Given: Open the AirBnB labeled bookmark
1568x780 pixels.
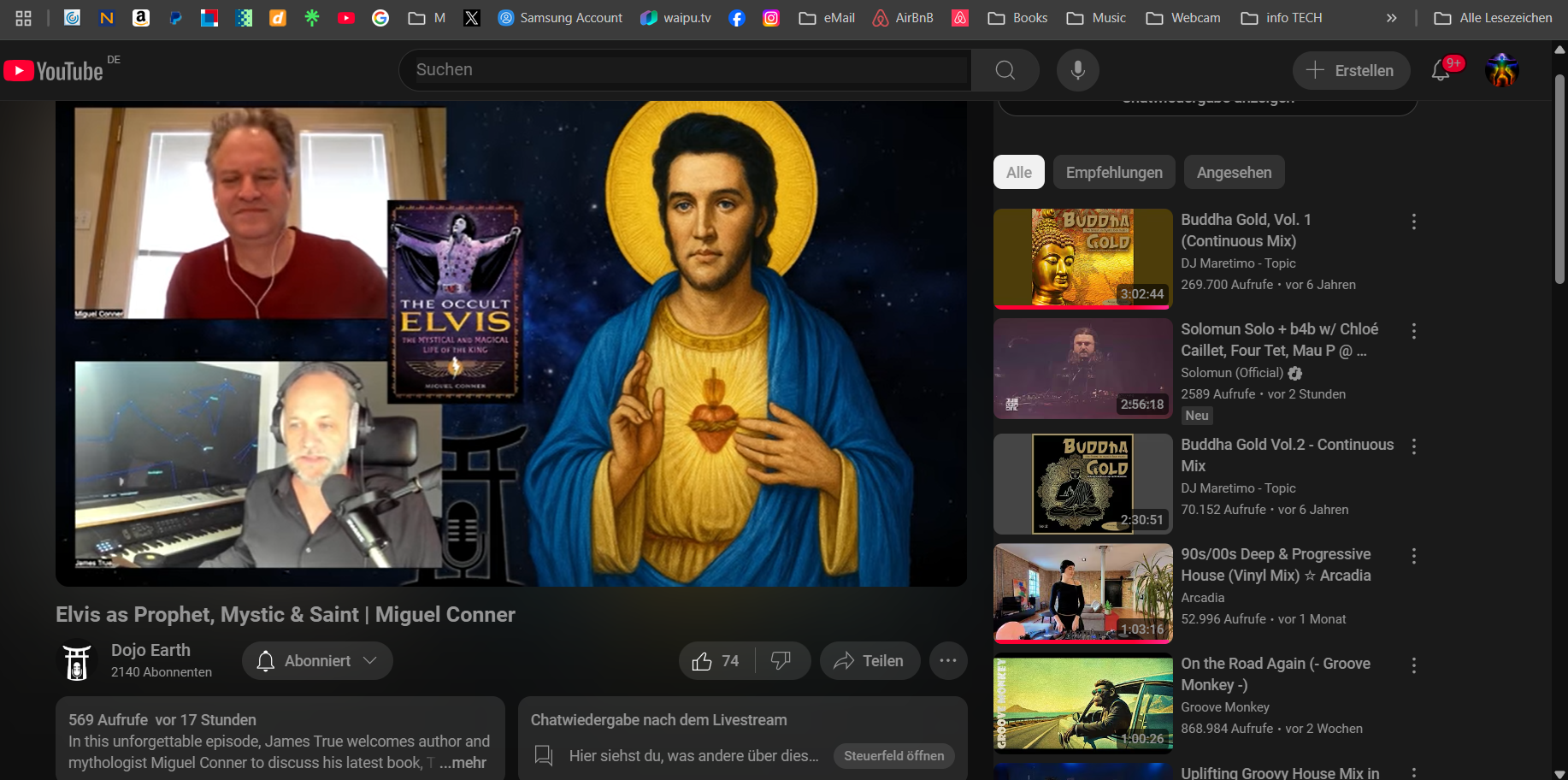Looking at the screenshot, I should [x=903, y=18].
